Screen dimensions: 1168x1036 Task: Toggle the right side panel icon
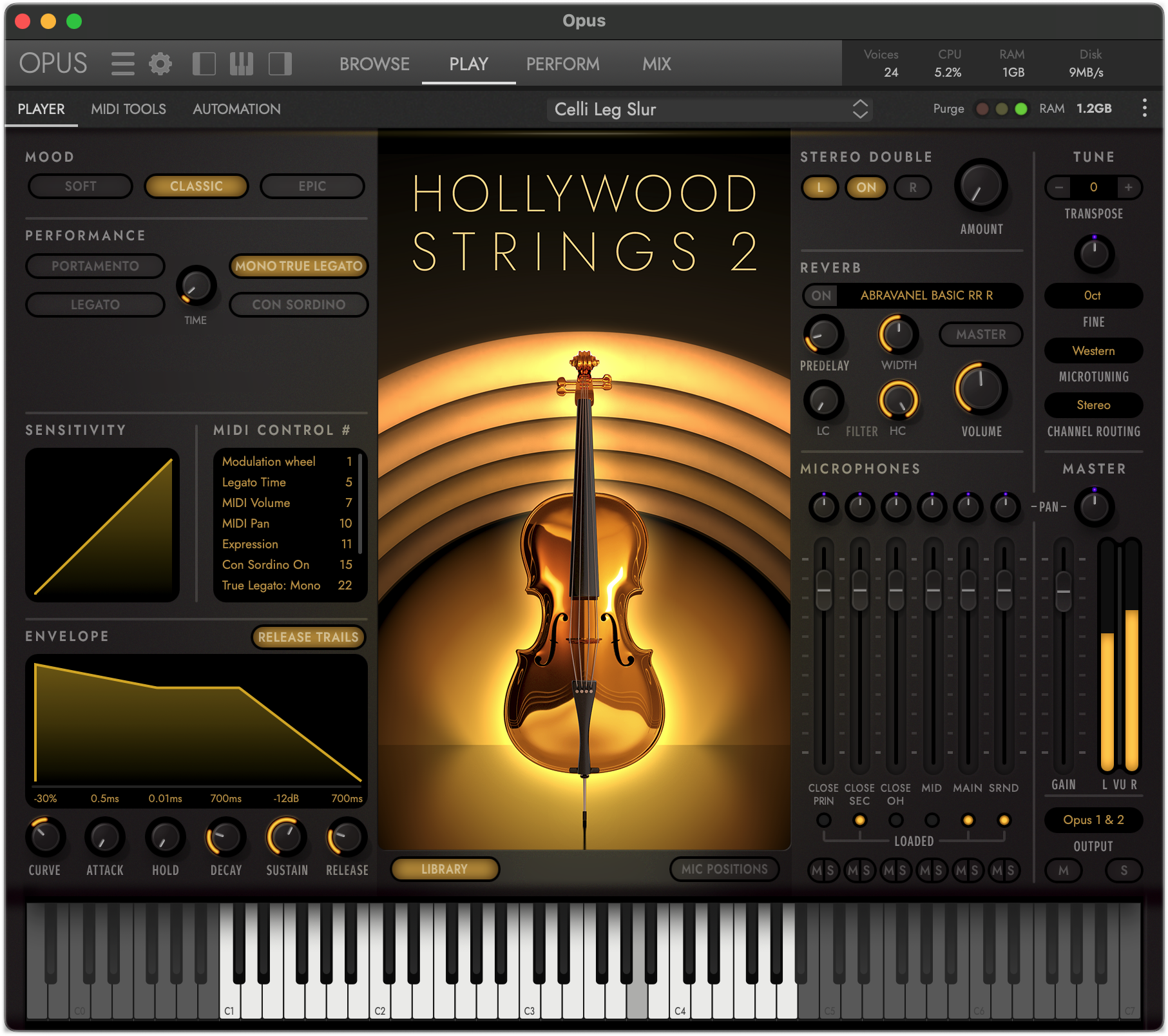[x=280, y=62]
